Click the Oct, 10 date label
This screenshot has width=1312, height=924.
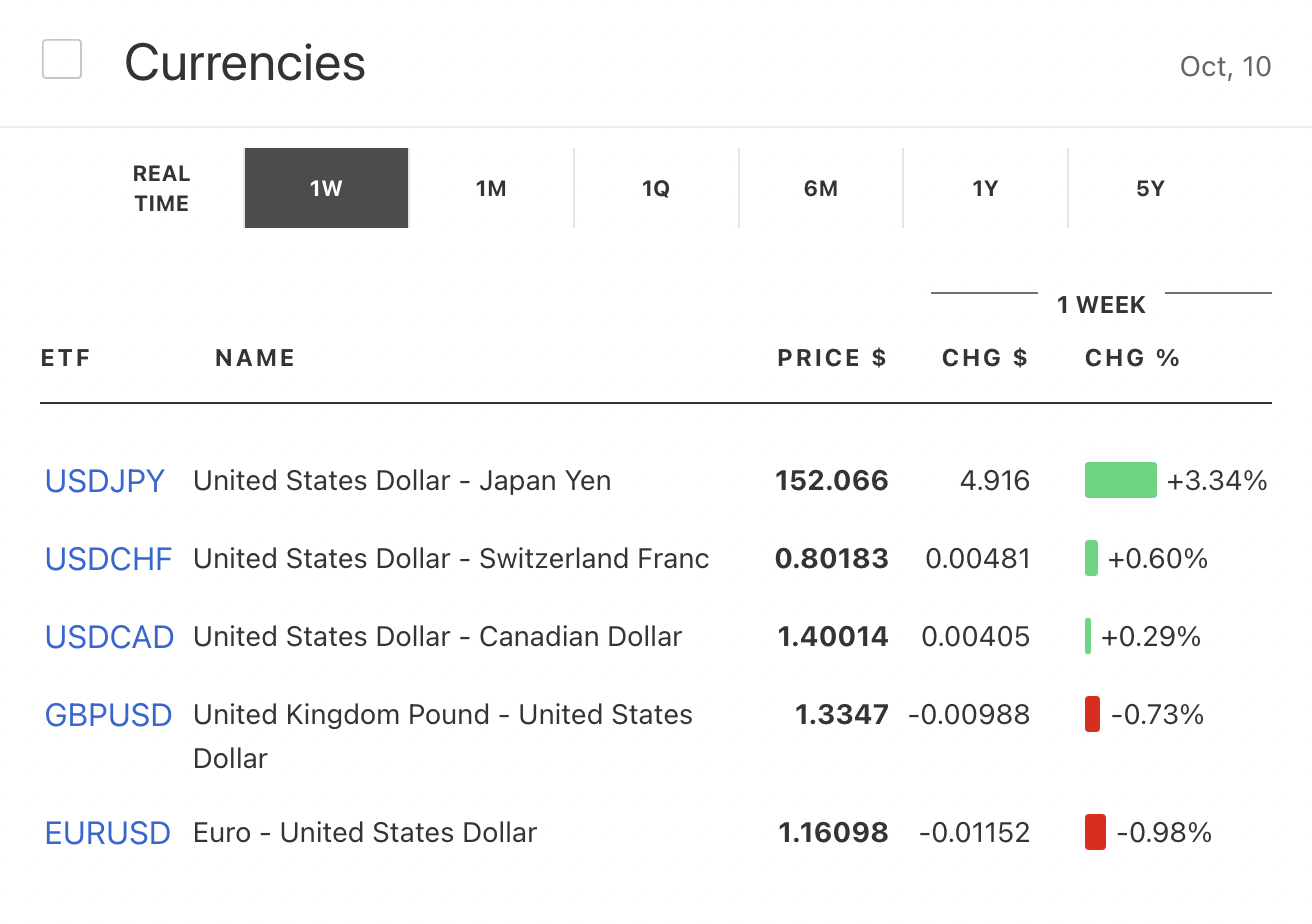coord(1225,66)
